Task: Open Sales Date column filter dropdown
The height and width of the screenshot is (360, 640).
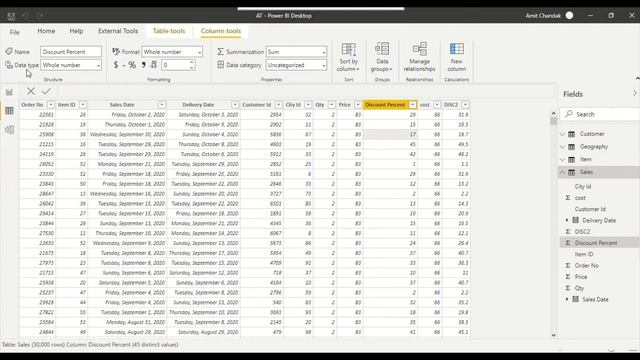Action: pyautogui.click(x=162, y=105)
